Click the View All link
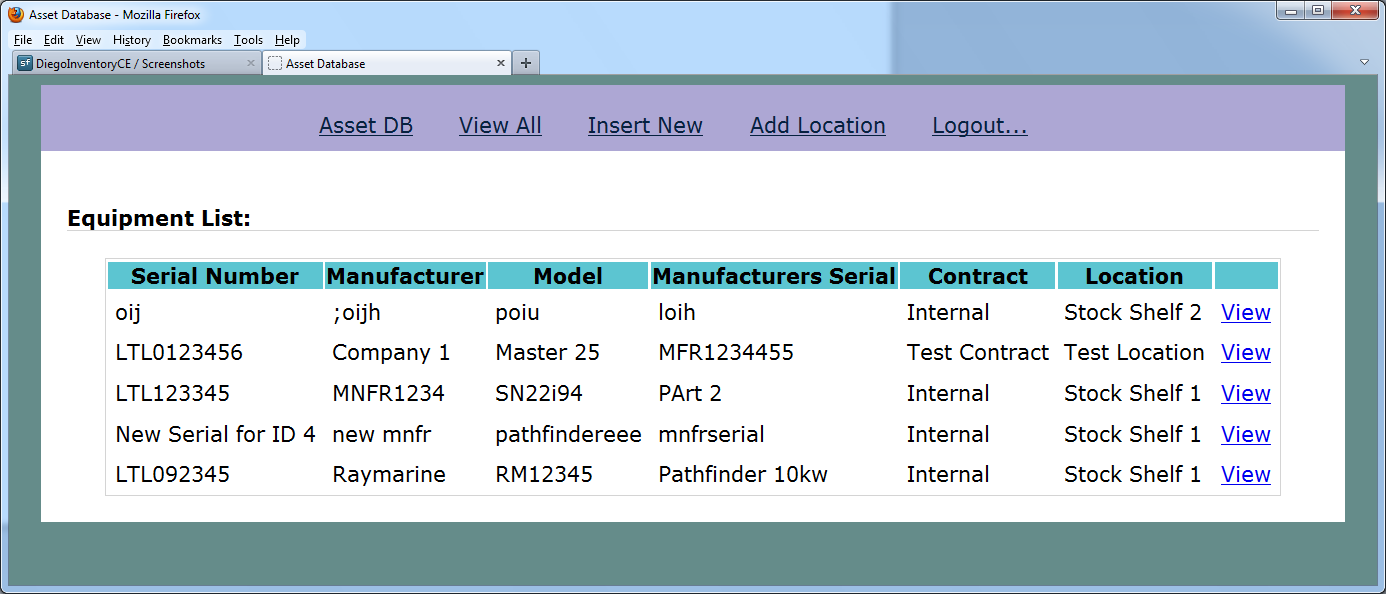This screenshot has height=594, width=1386. (500, 125)
